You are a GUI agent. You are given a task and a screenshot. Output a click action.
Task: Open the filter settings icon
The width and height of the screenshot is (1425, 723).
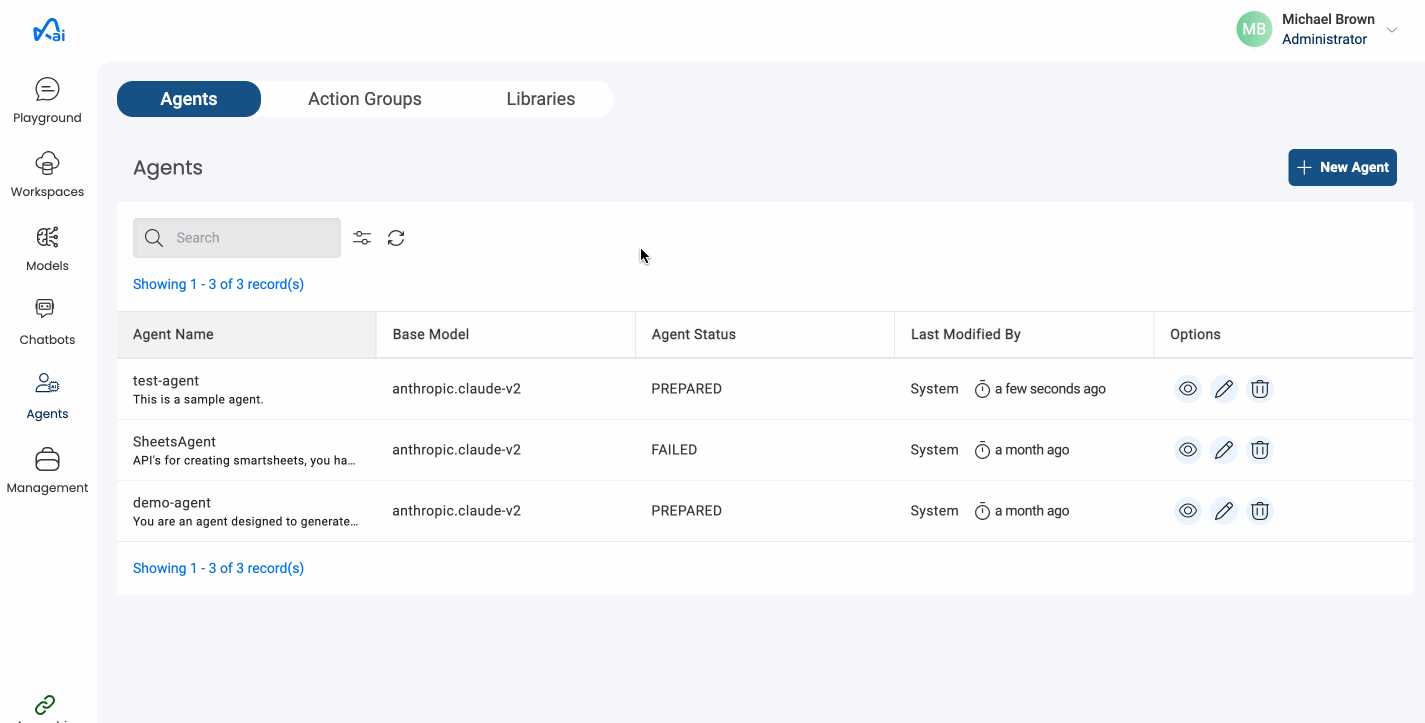pos(362,238)
